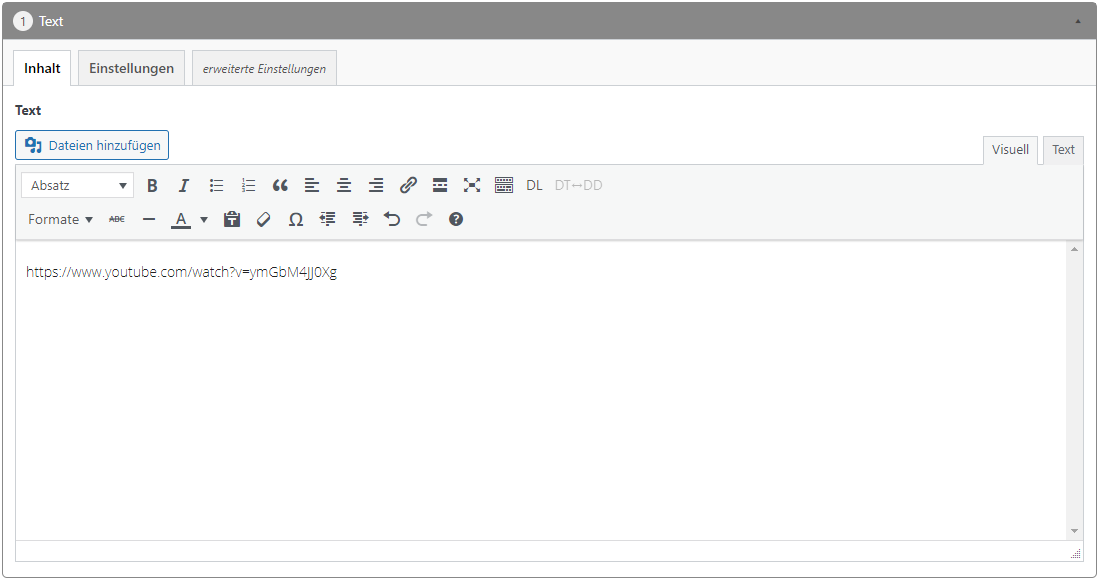
Task: Apply the current text color swatch
Action: click(181, 219)
